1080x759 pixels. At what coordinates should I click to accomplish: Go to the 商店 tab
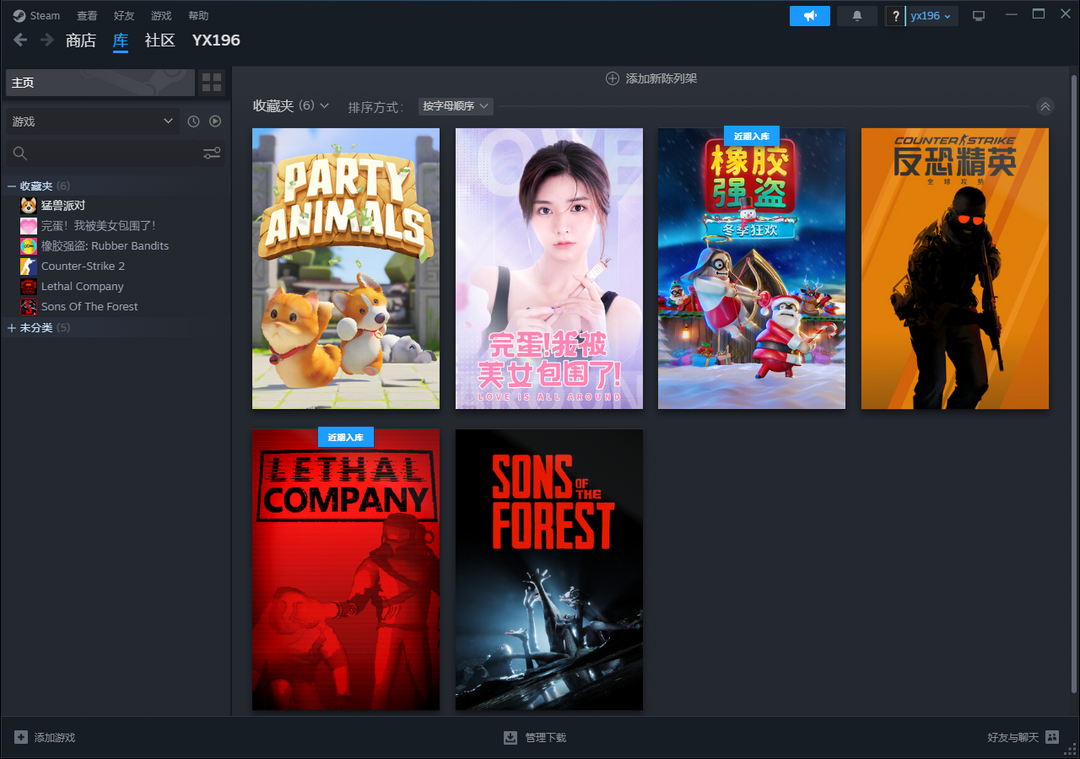pyautogui.click(x=81, y=41)
